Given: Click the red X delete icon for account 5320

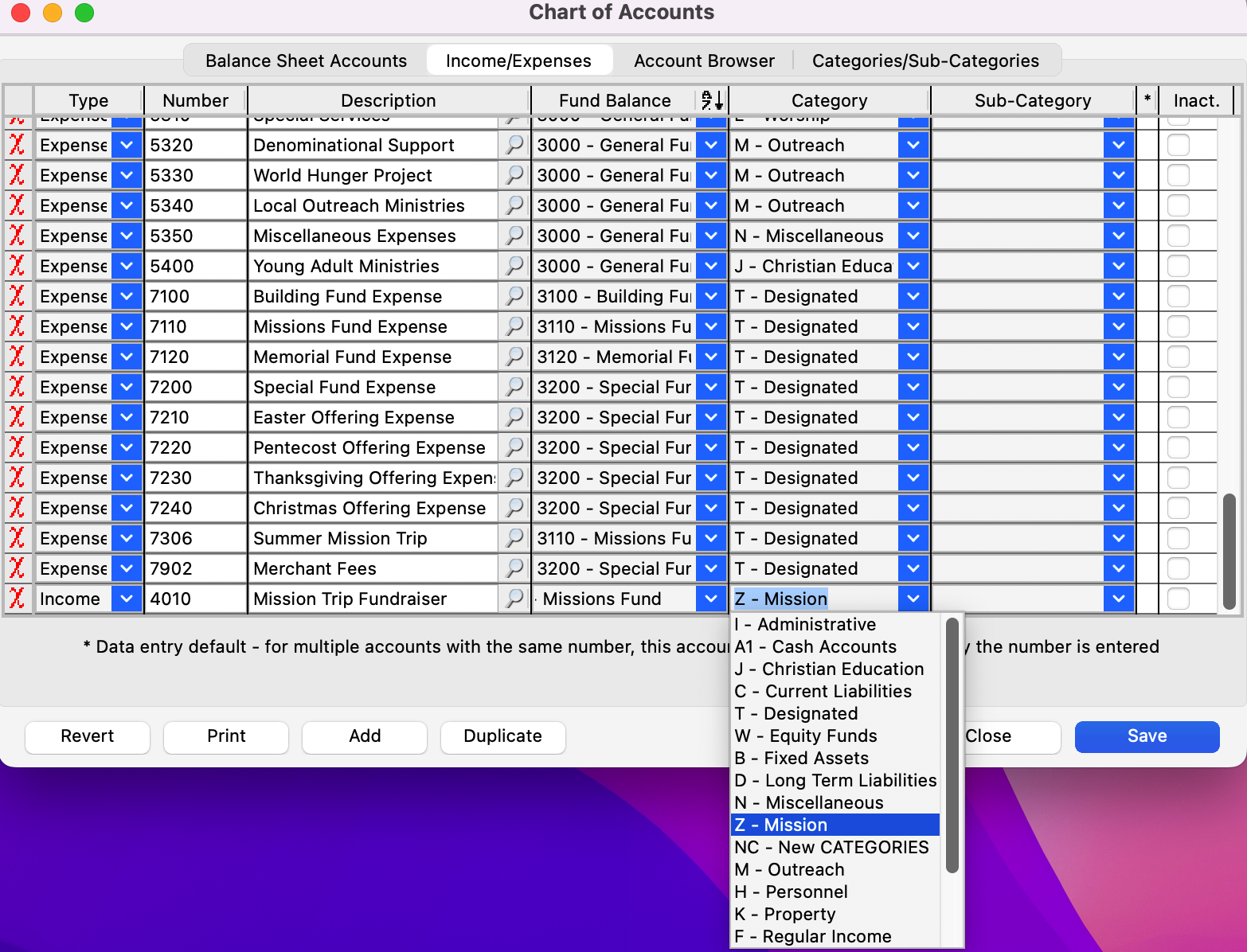Looking at the screenshot, I should 17,145.
